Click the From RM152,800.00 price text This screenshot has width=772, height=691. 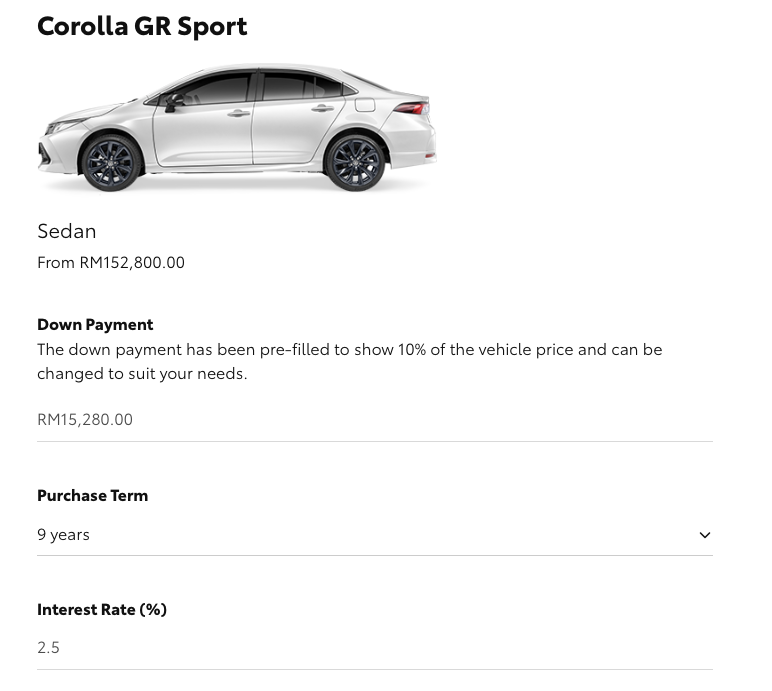pyautogui.click(x=111, y=262)
